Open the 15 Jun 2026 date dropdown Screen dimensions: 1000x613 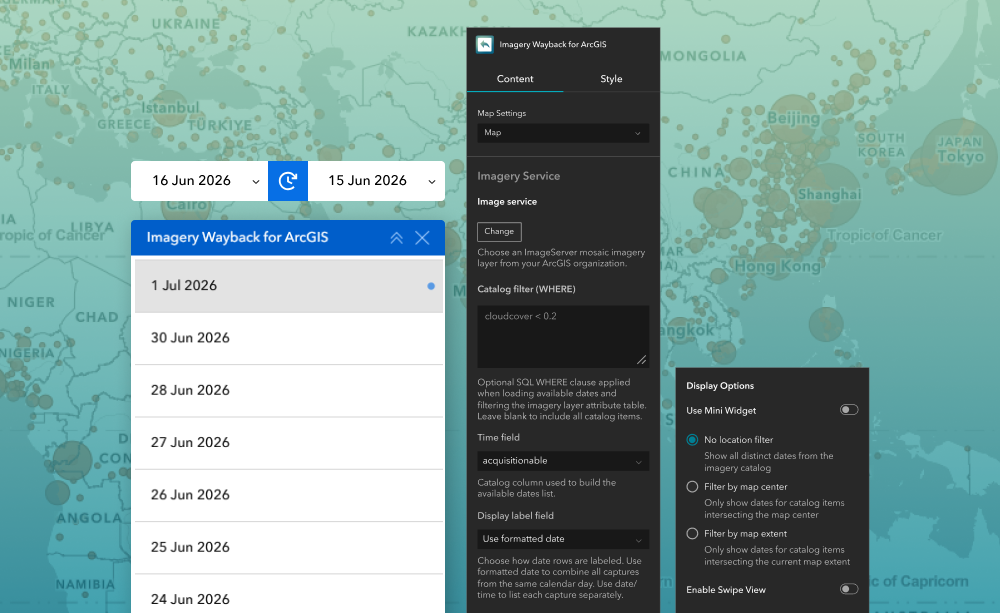(x=376, y=181)
